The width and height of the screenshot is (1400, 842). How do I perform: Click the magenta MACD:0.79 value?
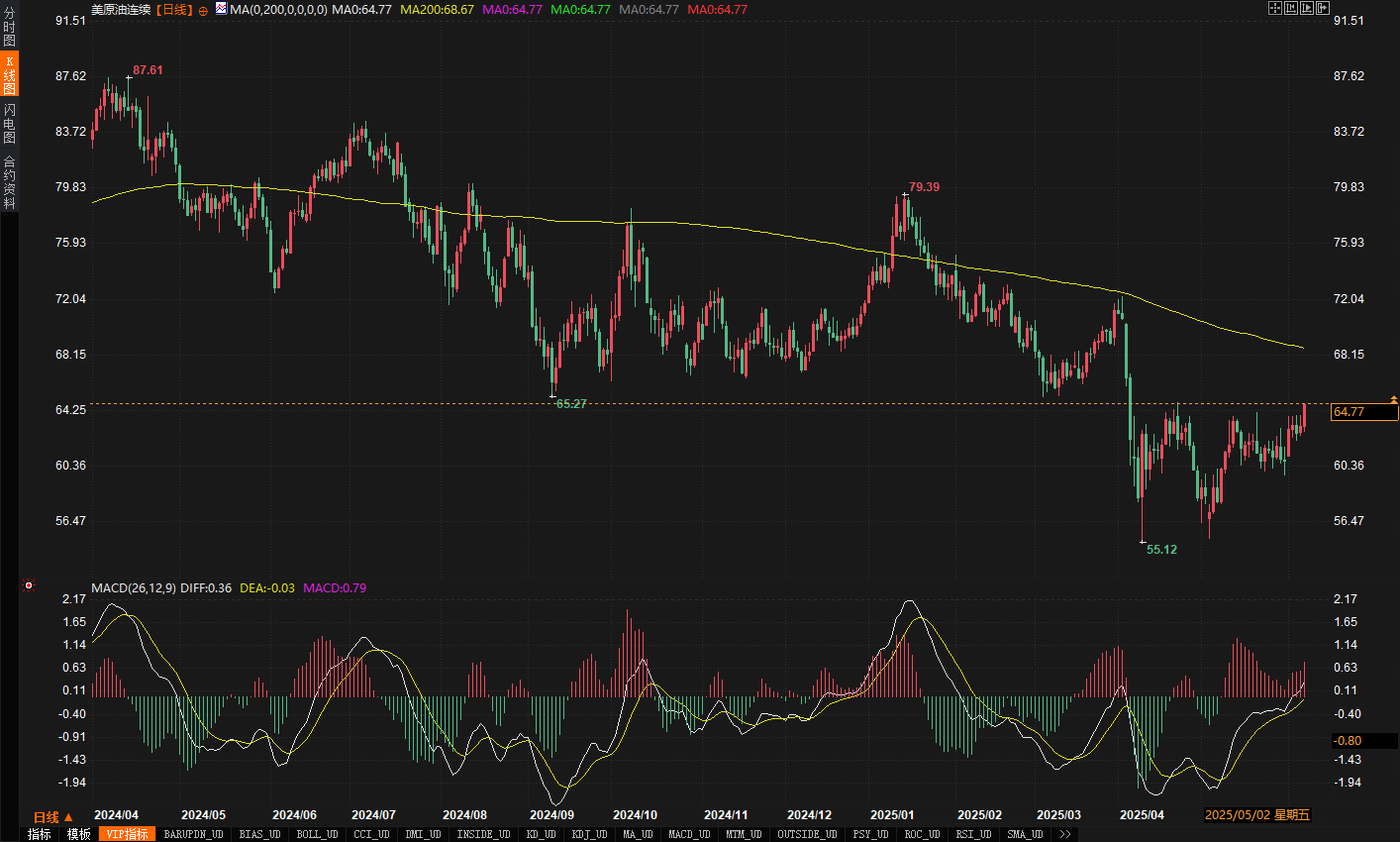tap(335, 588)
